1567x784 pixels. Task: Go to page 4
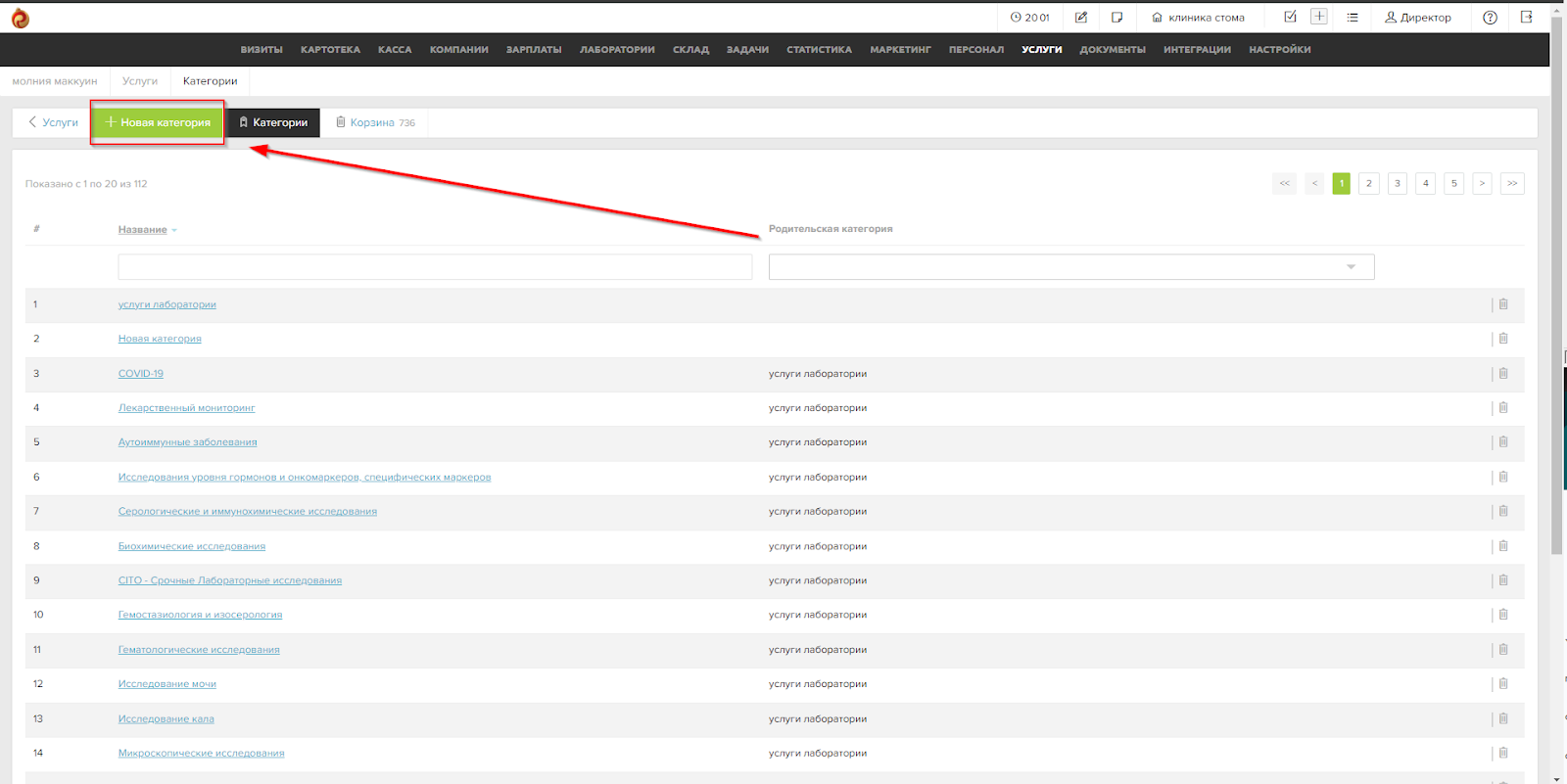[1426, 183]
